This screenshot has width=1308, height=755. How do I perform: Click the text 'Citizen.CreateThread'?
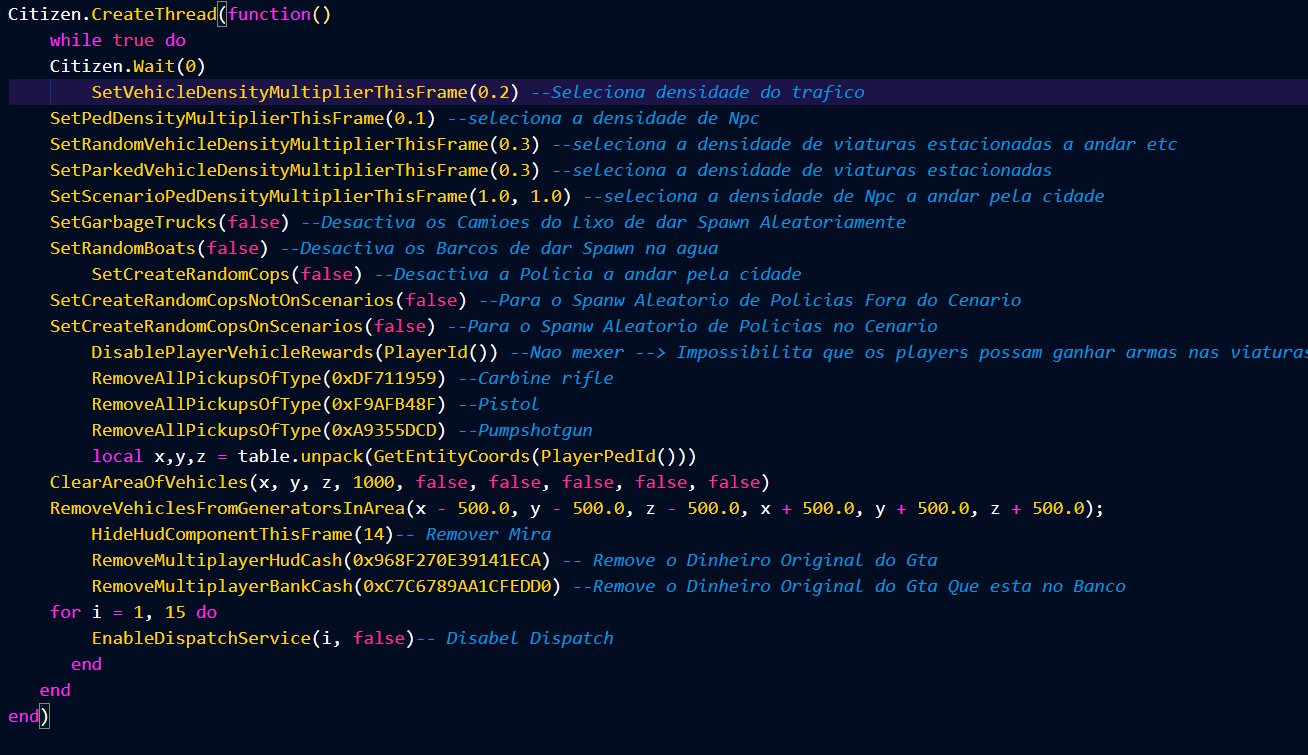112,14
